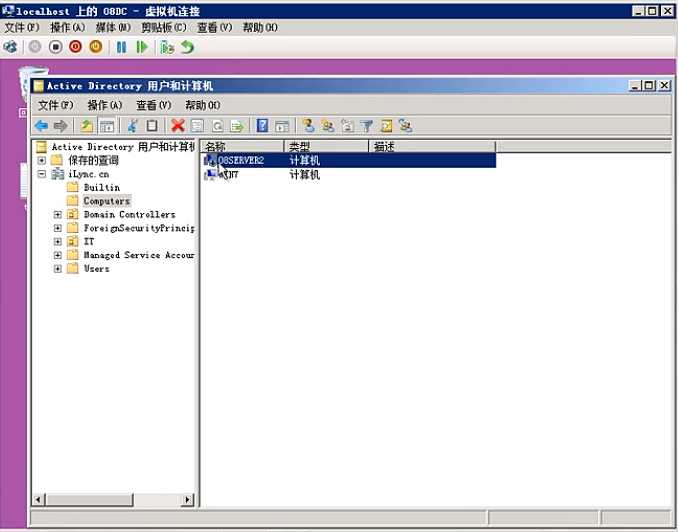The width and height of the screenshot is (678, 532).
Task: Click the Cut scissors icon
Action: point(132,126)
